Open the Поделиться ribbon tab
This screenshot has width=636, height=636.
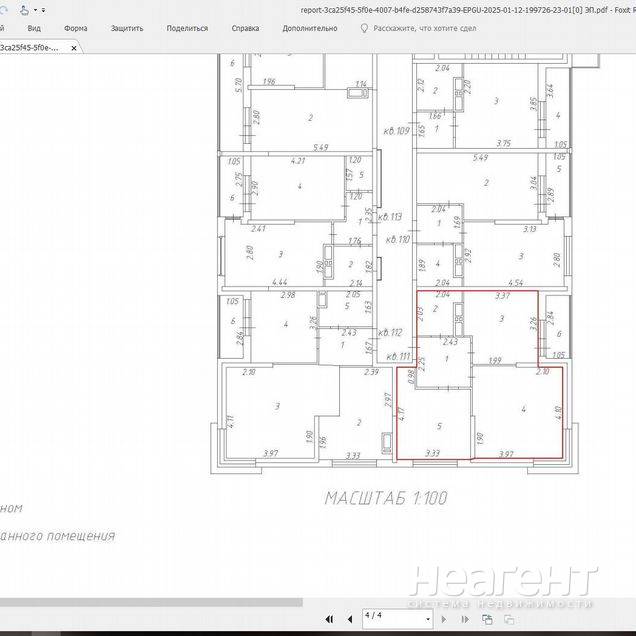coord(187,28)
